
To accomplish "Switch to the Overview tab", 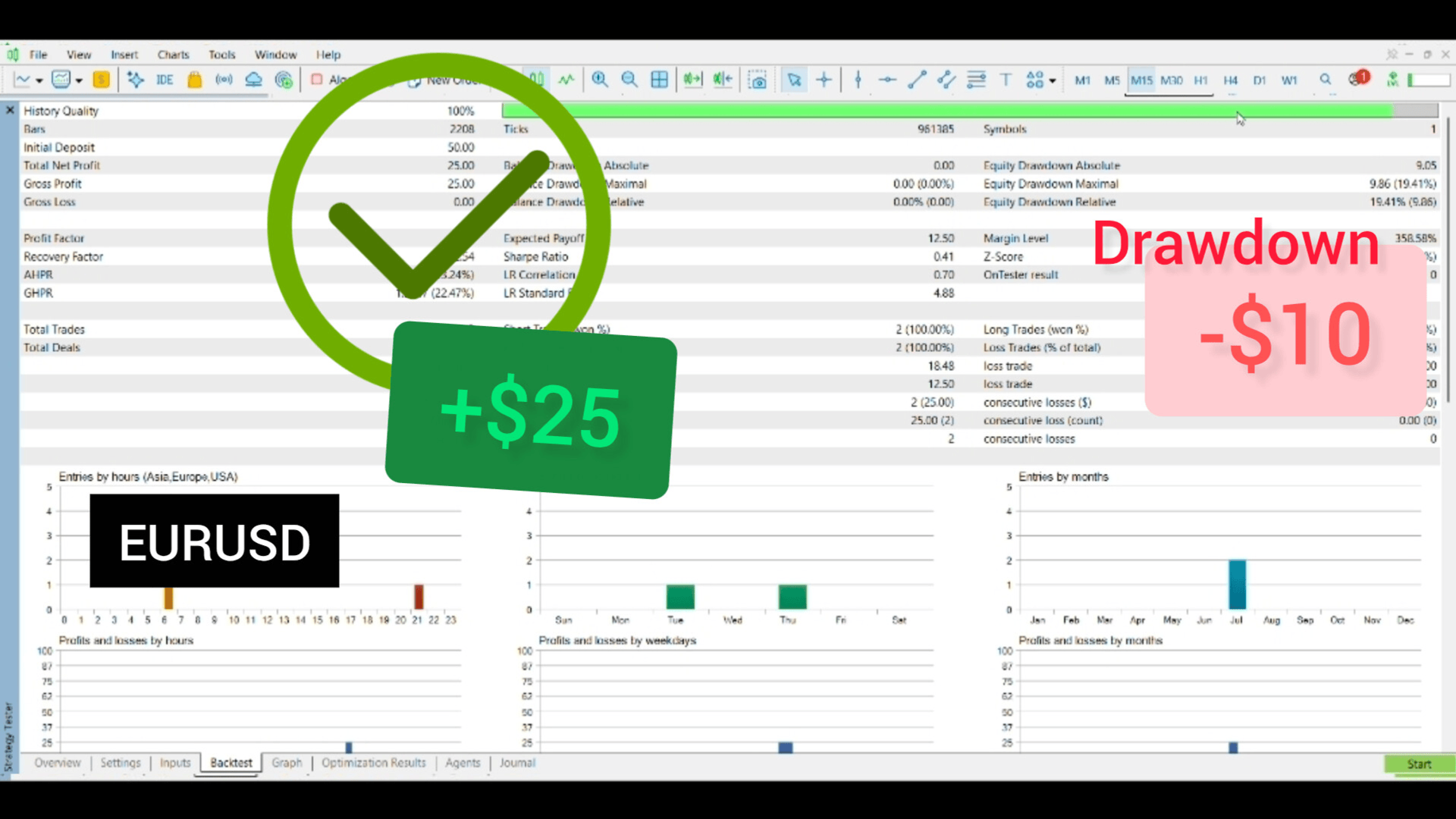I will pyautogui.click(x=57, y=763).
